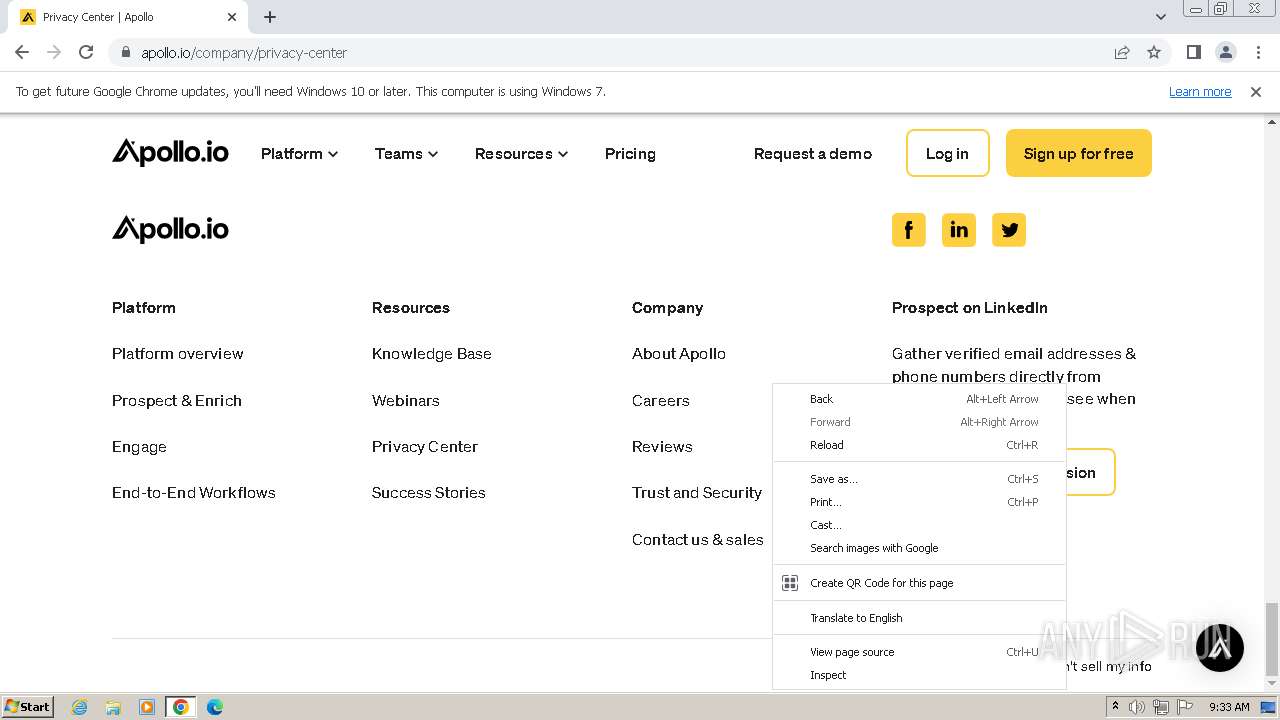View site information via the padlock icon

click(126, 52)
